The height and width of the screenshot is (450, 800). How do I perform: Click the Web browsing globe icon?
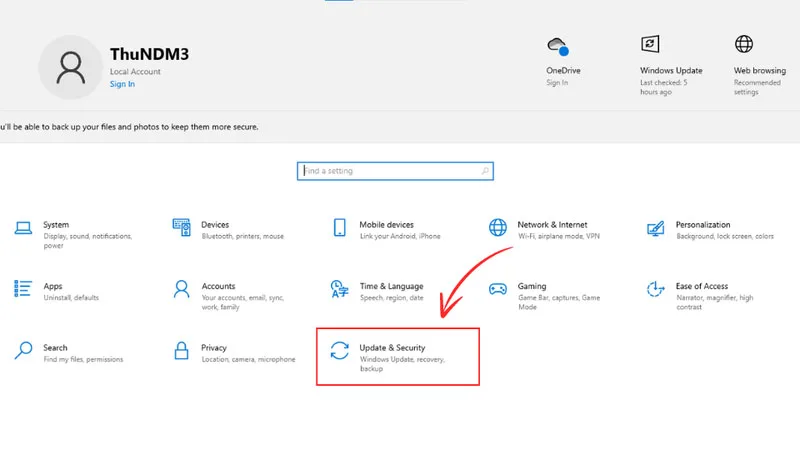pyautogui.click(x=744, y=44)
